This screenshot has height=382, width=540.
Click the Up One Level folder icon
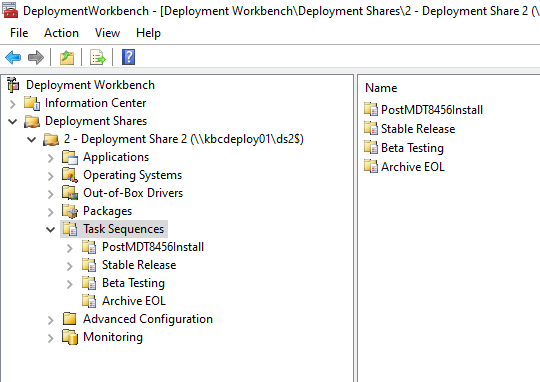[x=67, y=57]
